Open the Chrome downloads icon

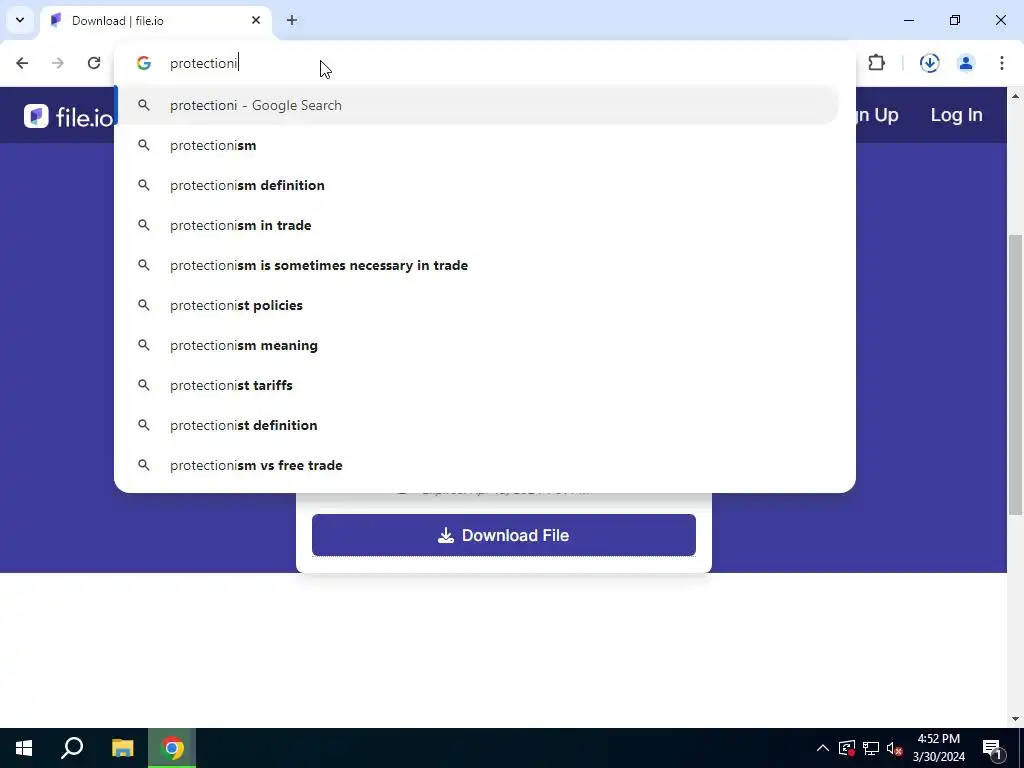(929, 63)
